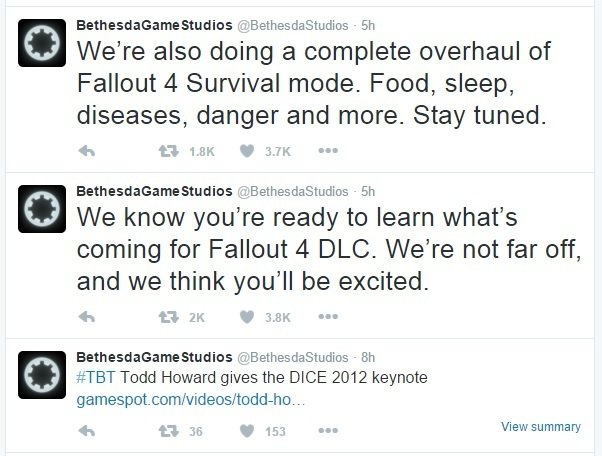Image resolution: width=602 pixels, height=456 pixels.
Task: Retweet the DICE 2012 keynote tweet
Action: point(169,431)
